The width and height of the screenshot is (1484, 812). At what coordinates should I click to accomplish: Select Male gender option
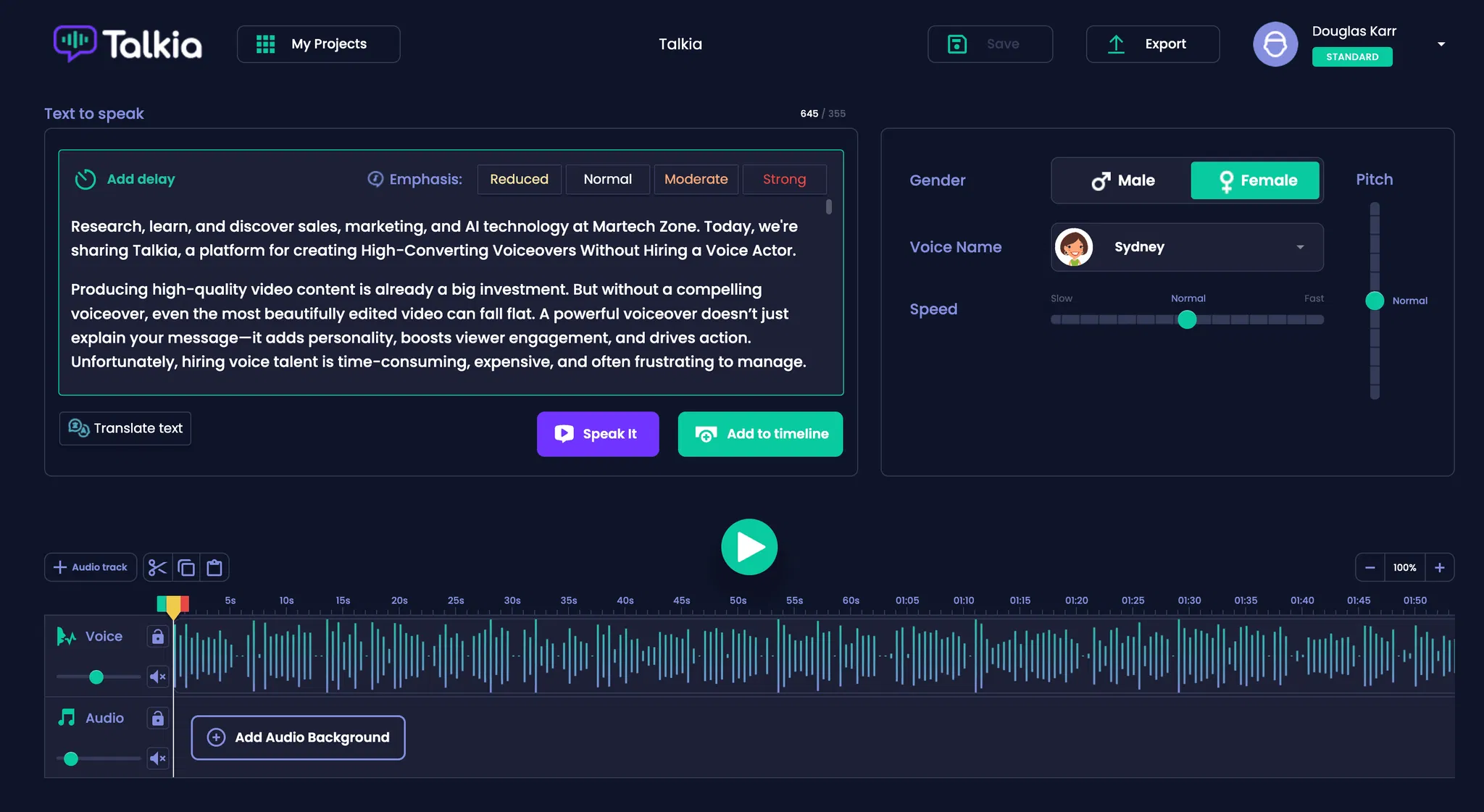click(x=1122, y=180)
